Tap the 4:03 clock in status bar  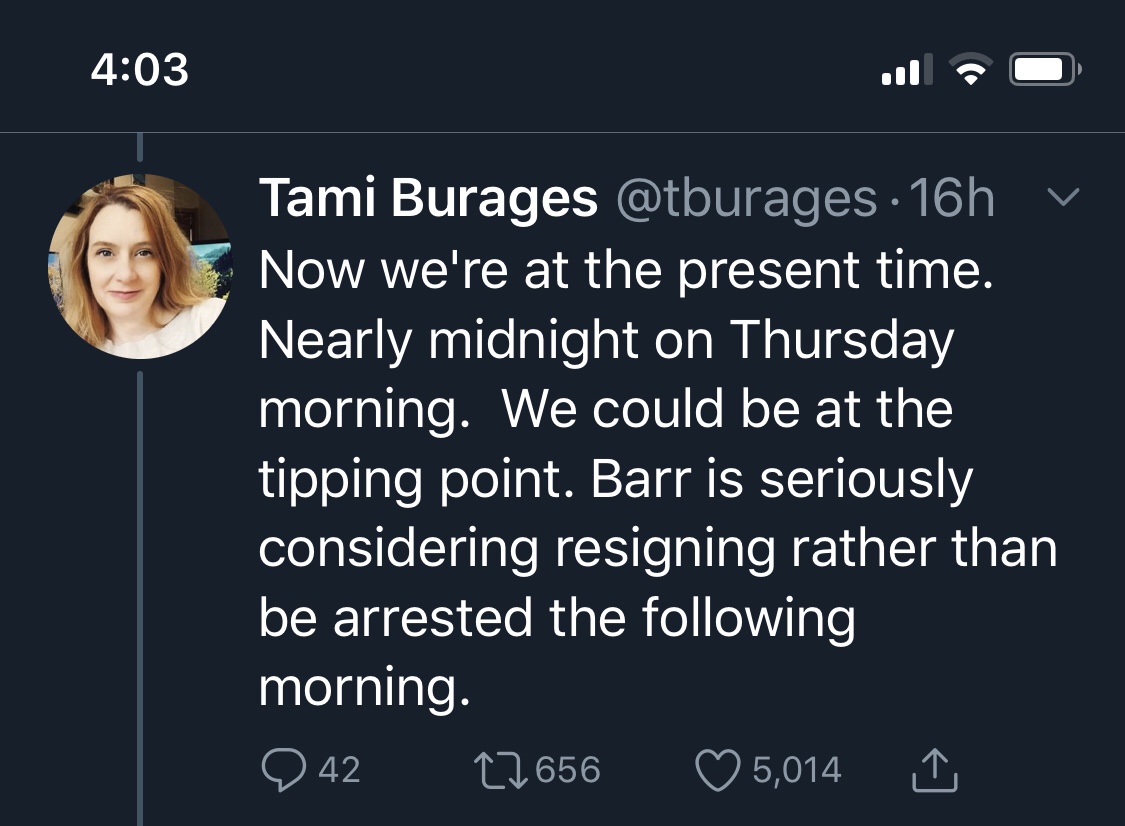(139, 69)
